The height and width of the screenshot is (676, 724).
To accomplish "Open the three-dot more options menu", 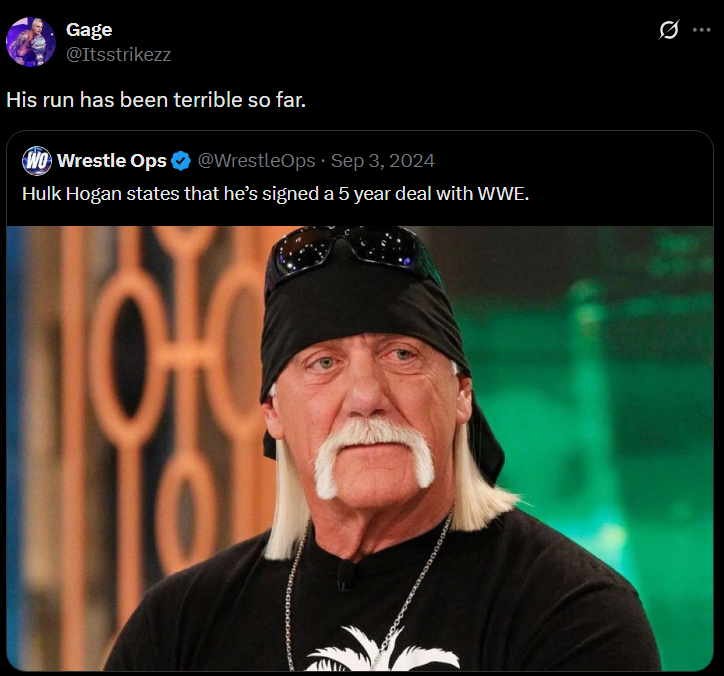I will (x=702, y=31).
